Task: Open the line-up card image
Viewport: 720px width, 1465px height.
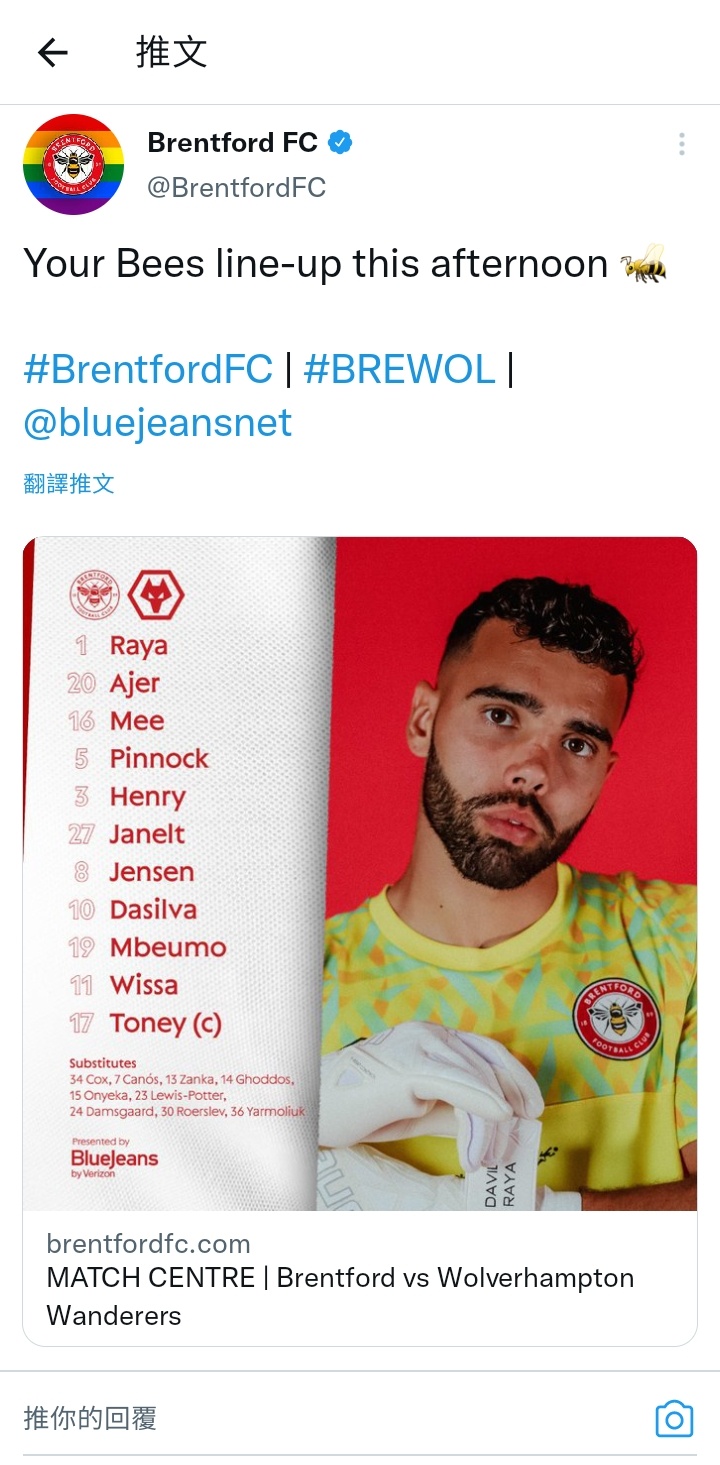Action: [x=360, y=874]
